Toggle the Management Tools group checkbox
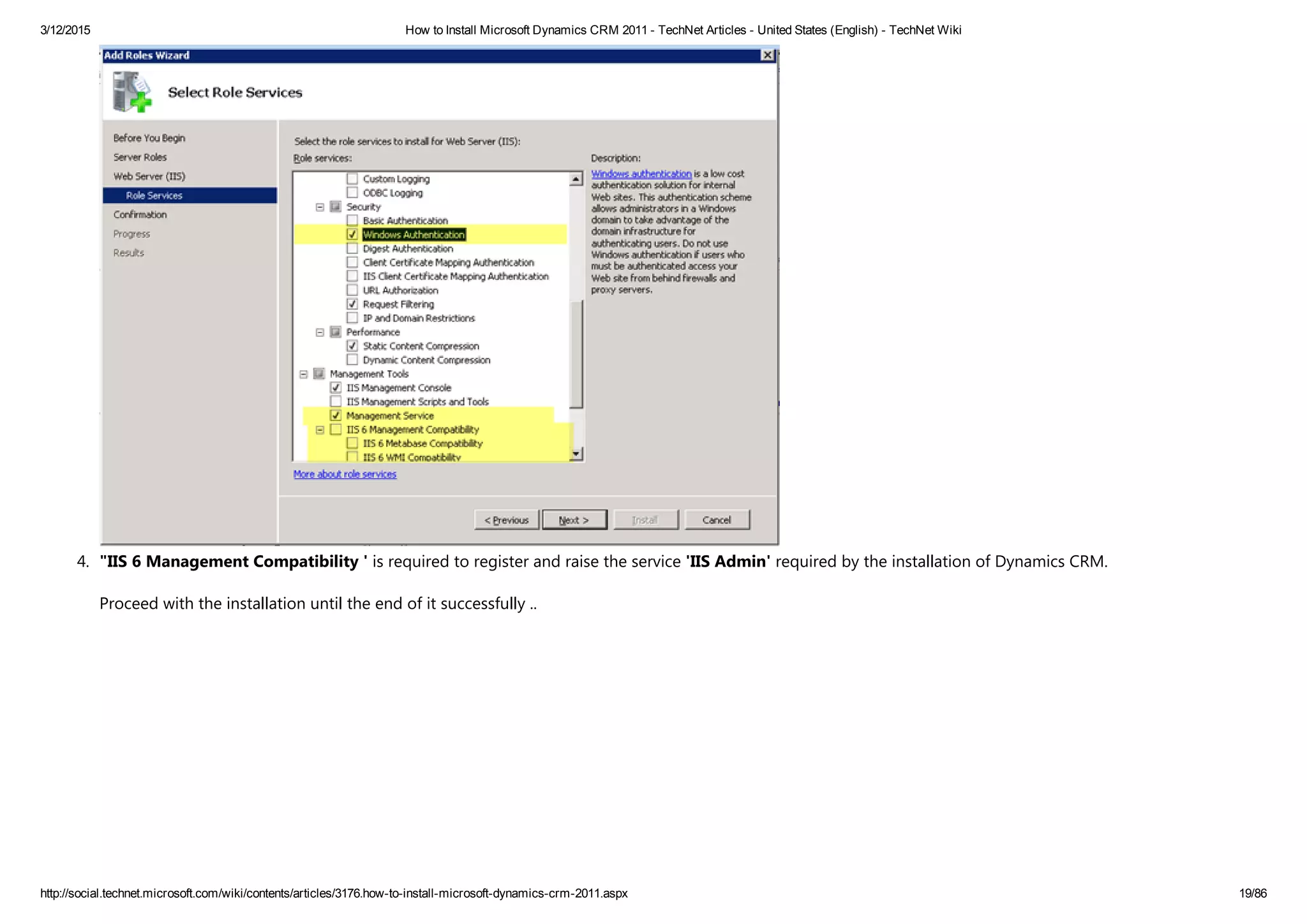Image resolution: width=1307 pixels, height=924 pixels. click(319, 374)
